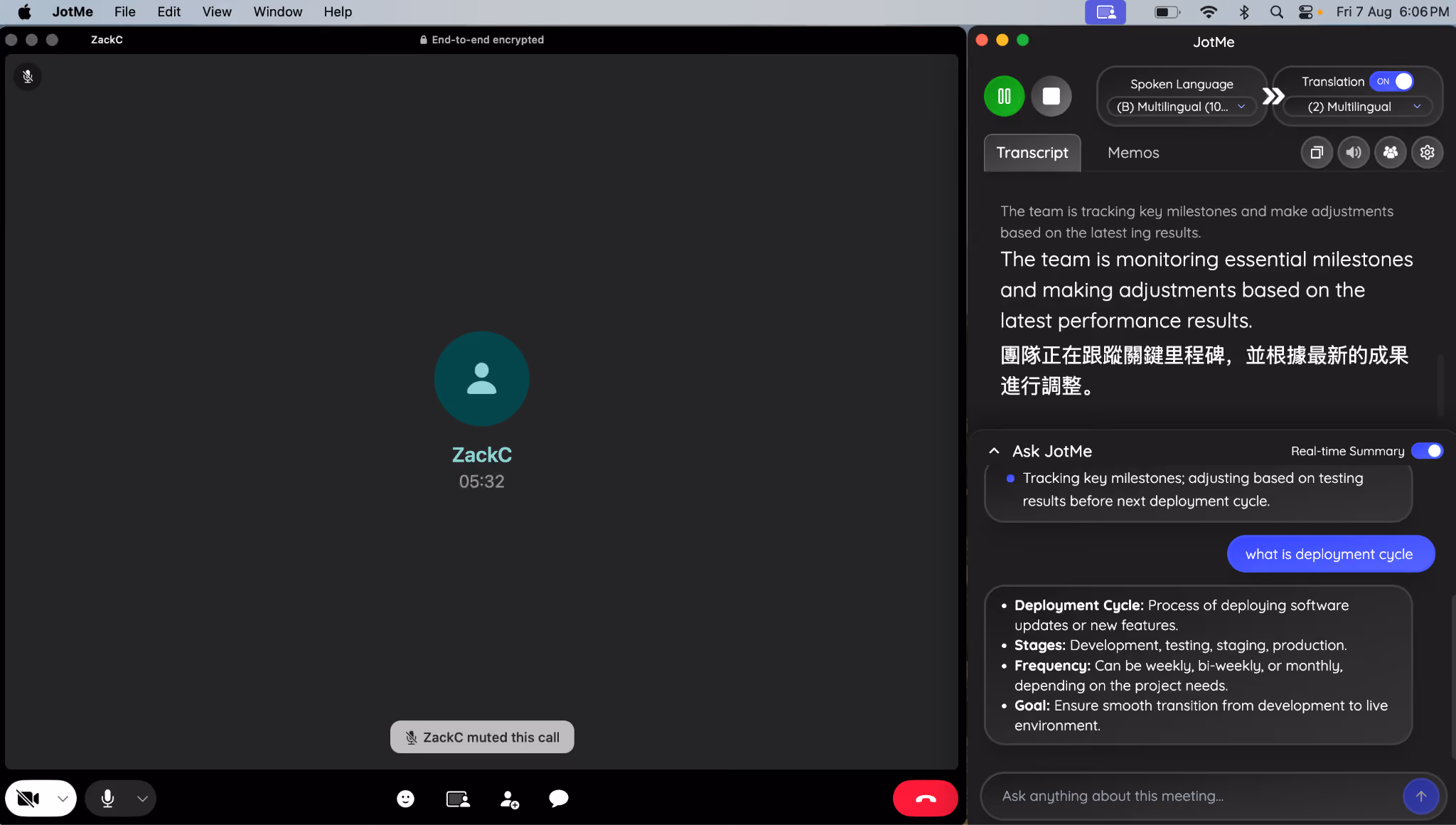The width and height of the screenshot is (1456, 825).
Task: Click the ZackC name under the avatar
Action: (482, 454)
